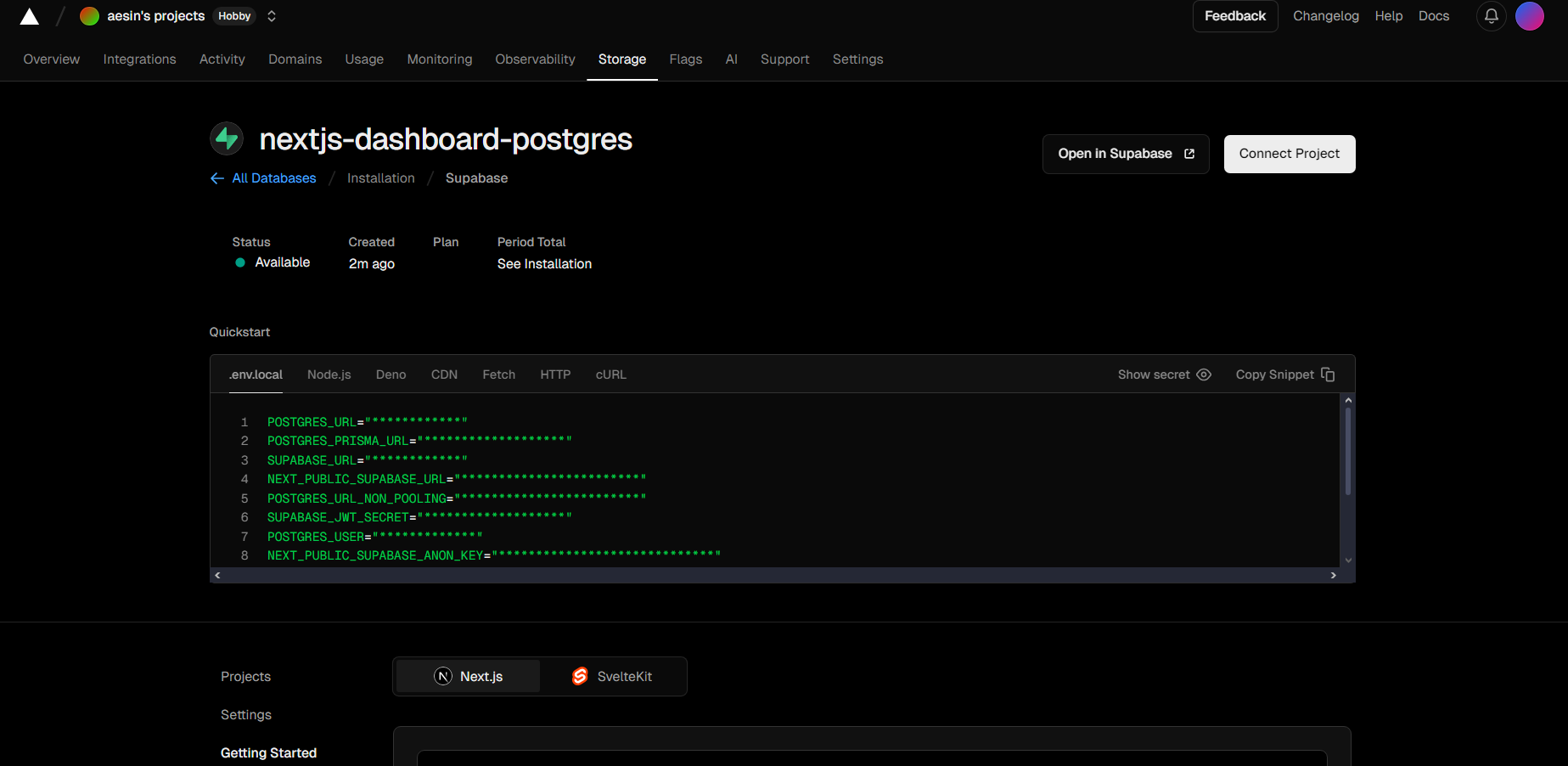The height and width of the screenshot is (766, 1568).
Task: Click the Vercel triangle logo
Action: pyautogui.click(x=29, y=16)
